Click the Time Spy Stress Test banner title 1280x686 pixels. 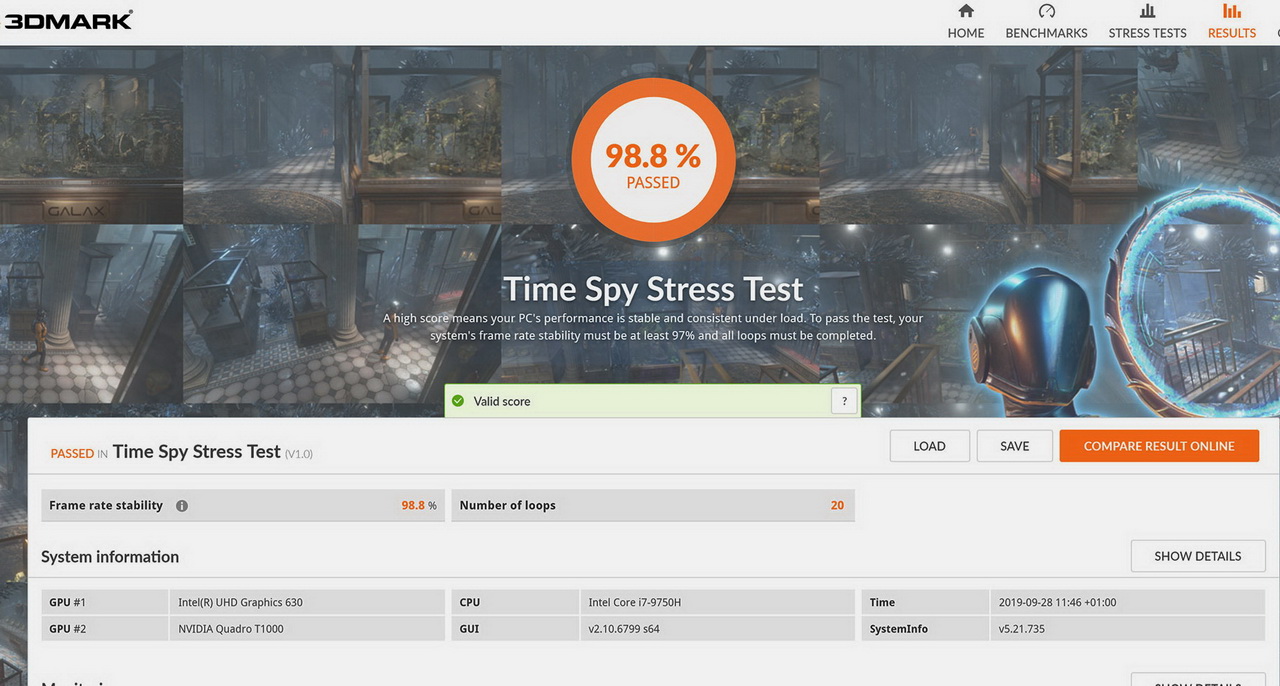coord(653,289)
